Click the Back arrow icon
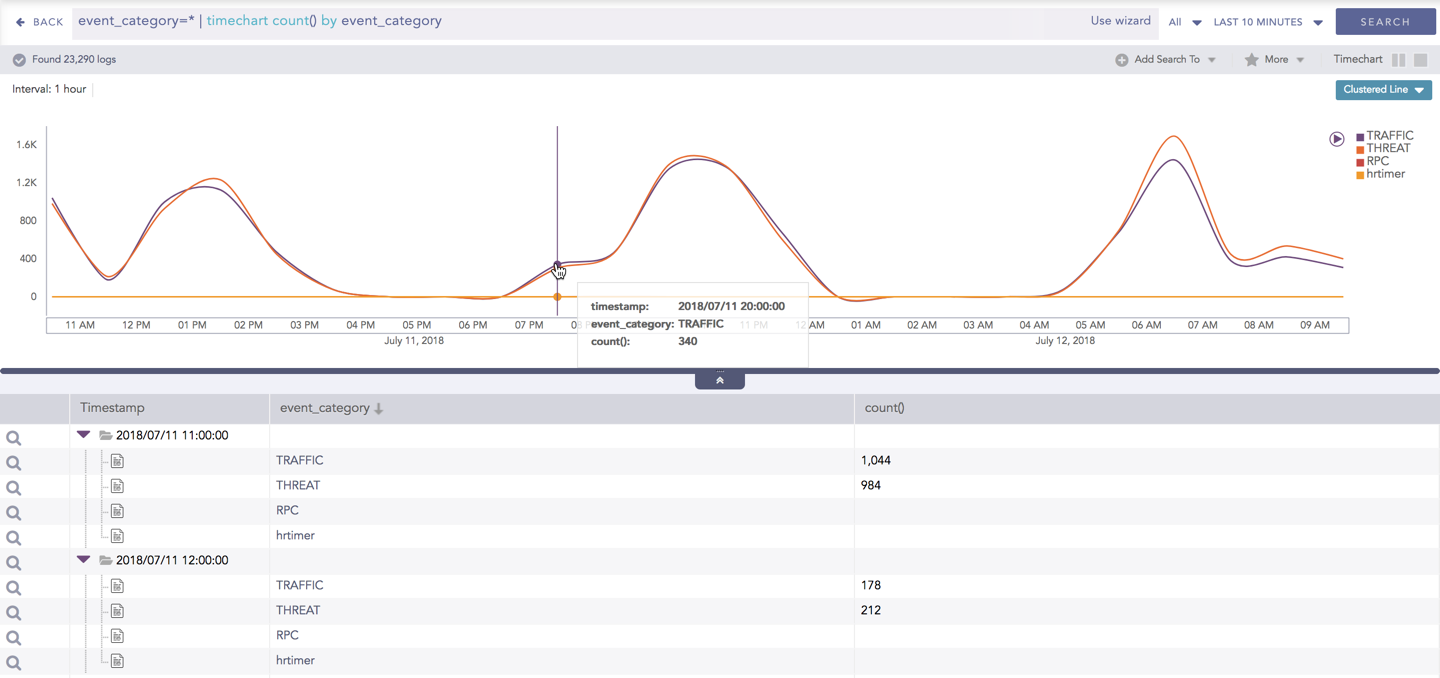 point(20,22)
